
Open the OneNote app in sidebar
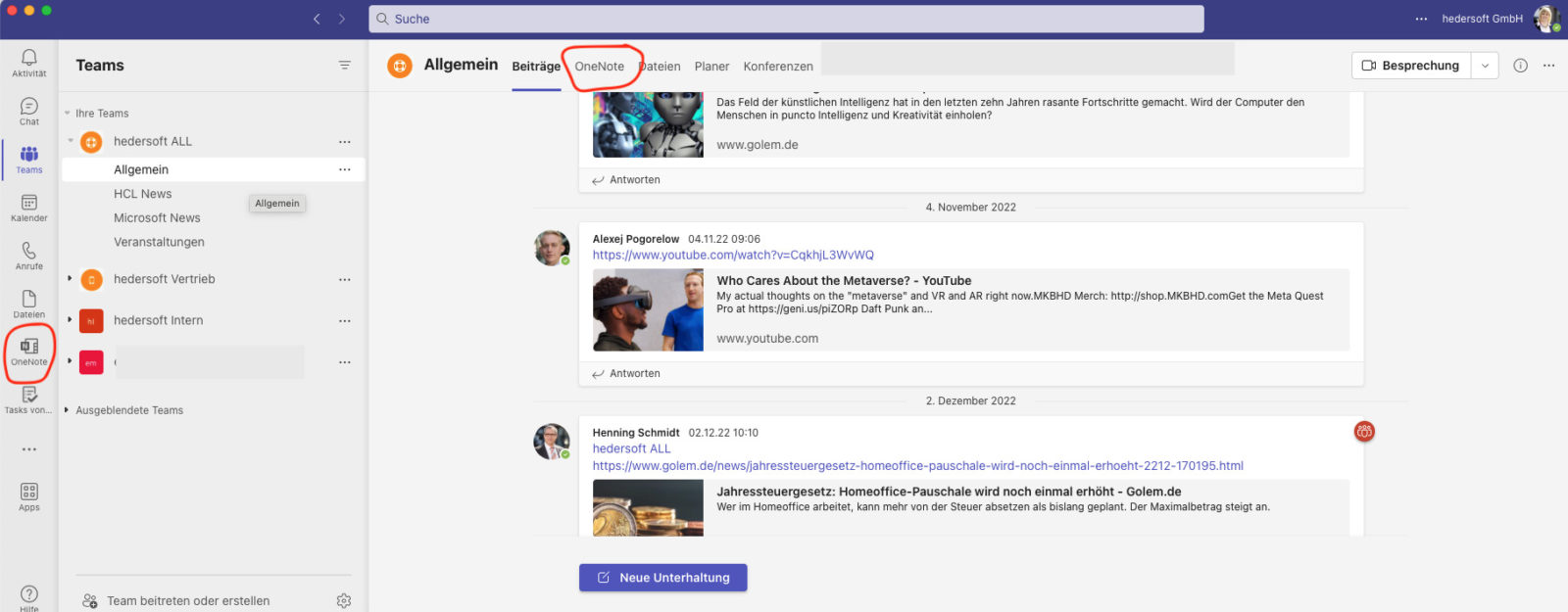pos(29,352)
